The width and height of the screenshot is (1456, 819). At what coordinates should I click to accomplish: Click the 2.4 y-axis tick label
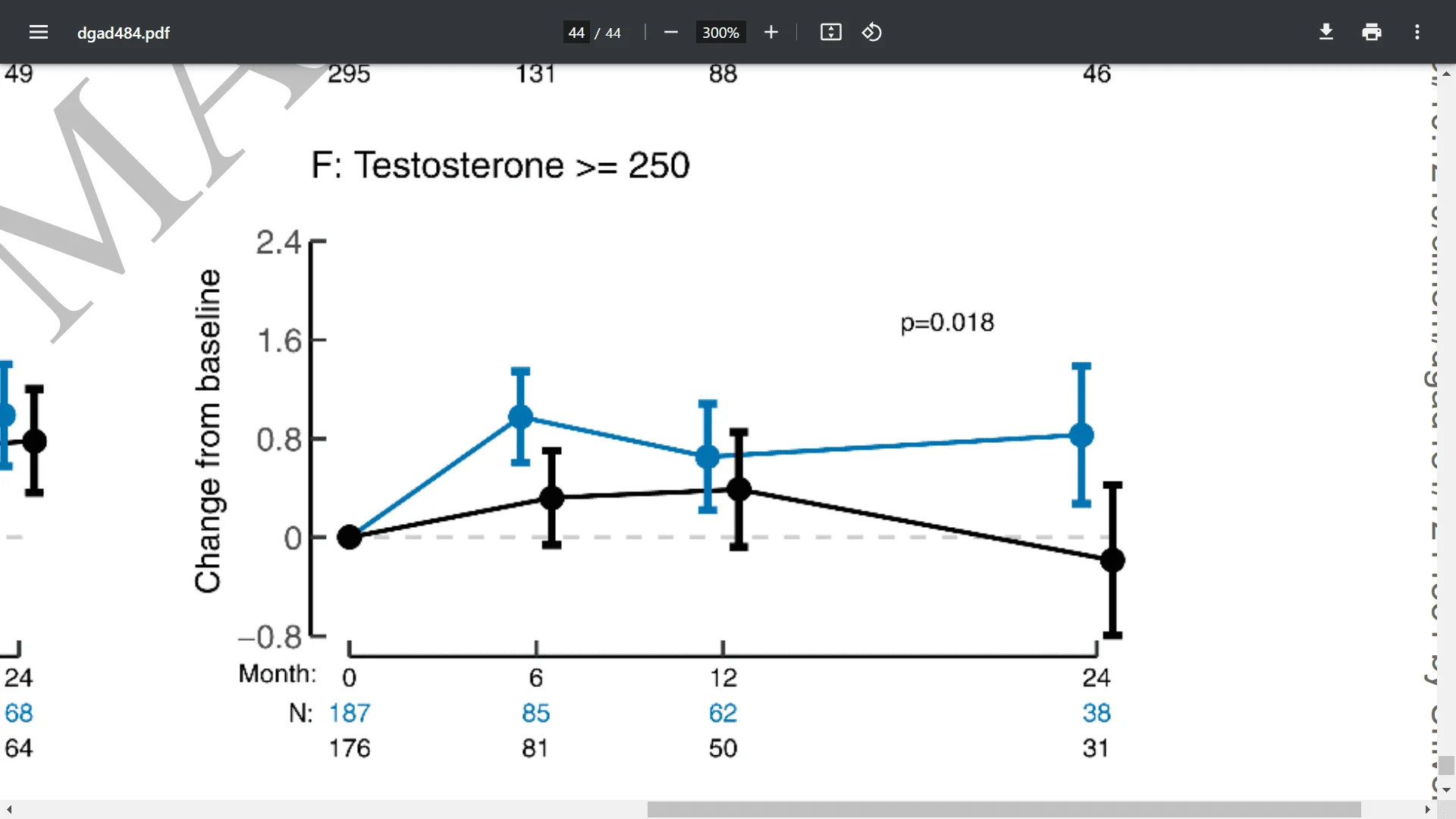pos(279,243)
